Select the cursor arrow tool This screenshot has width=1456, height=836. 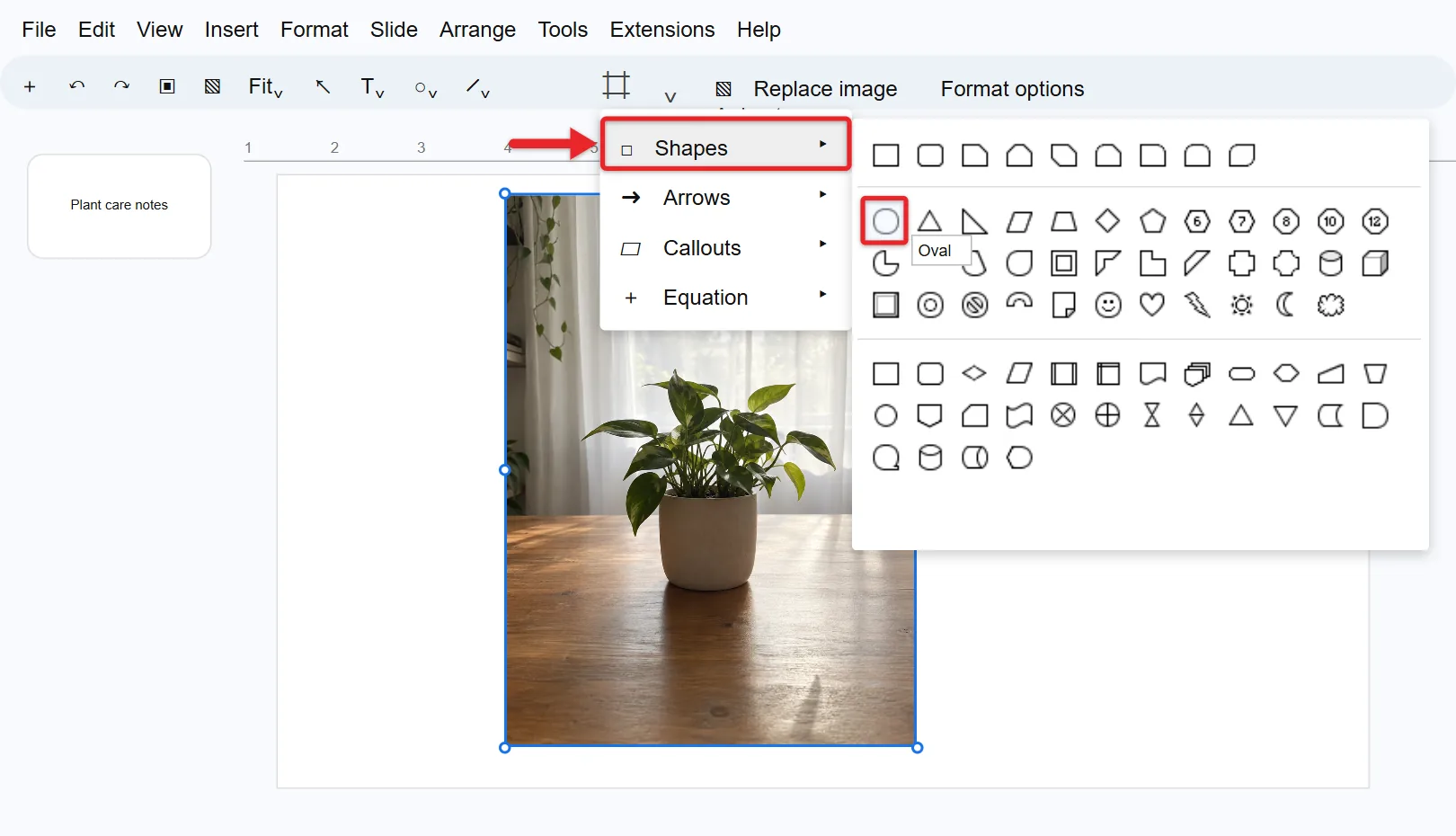click(x=323, y=86)
